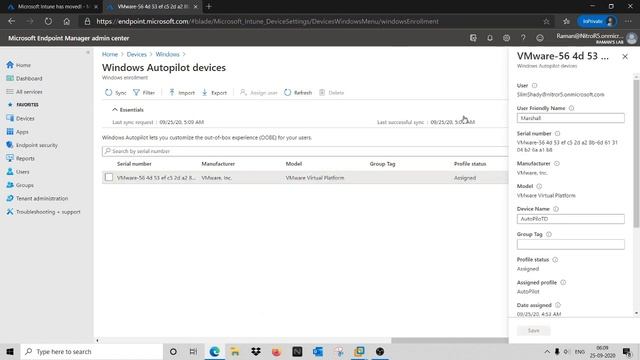Open Groups in the sidebar

(20, 185)
